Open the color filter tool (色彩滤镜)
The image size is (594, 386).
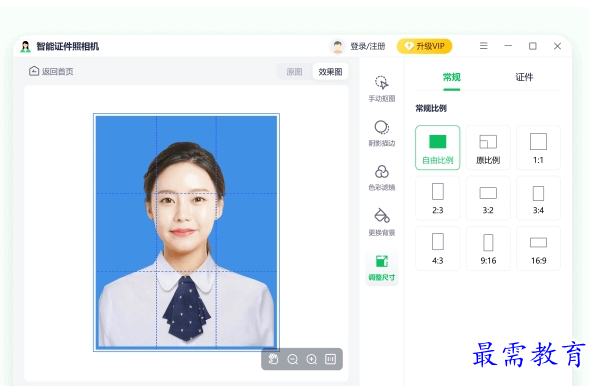coord(381,177)
